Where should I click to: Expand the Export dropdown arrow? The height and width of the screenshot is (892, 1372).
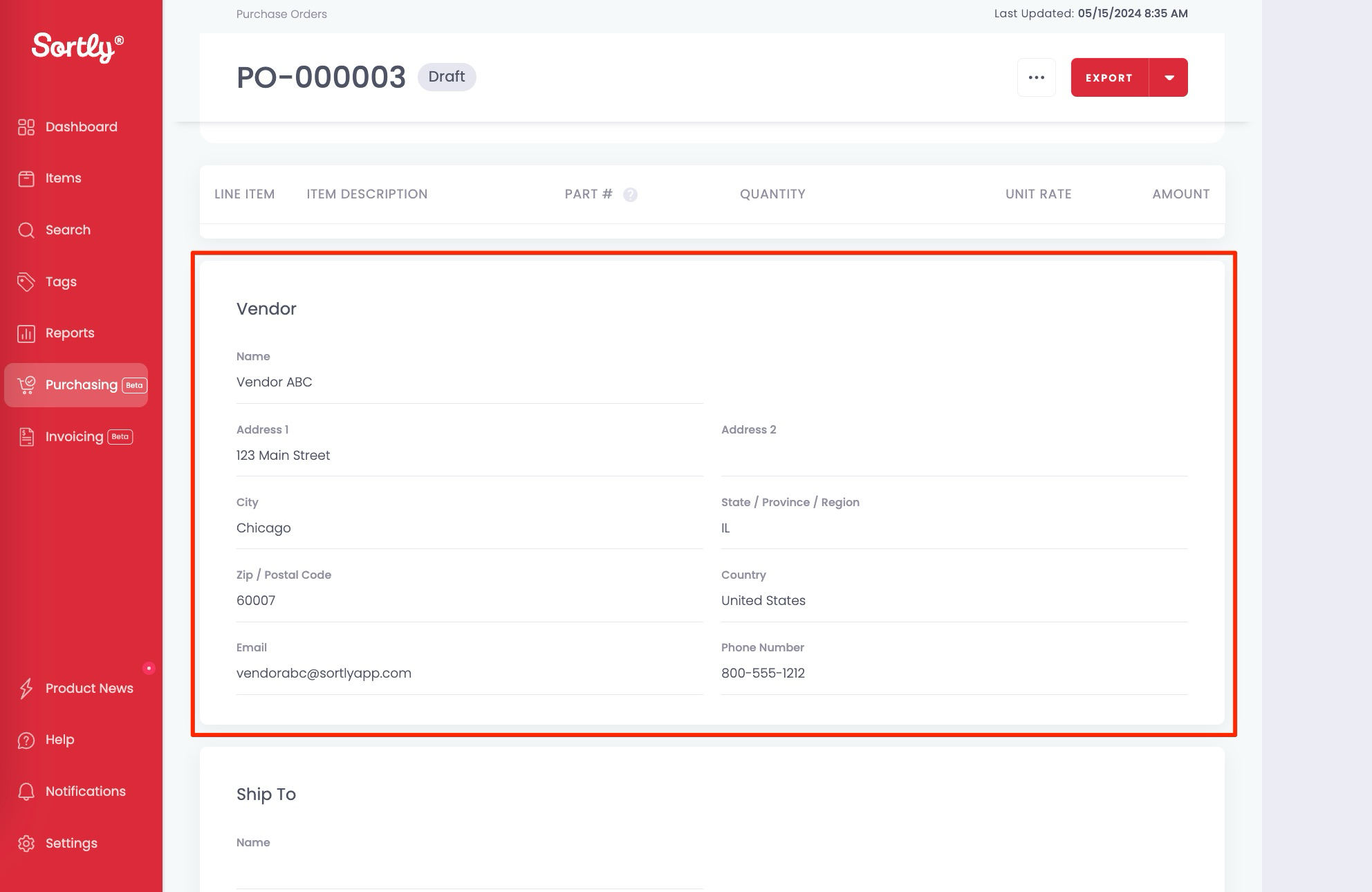click(1169, 77)
